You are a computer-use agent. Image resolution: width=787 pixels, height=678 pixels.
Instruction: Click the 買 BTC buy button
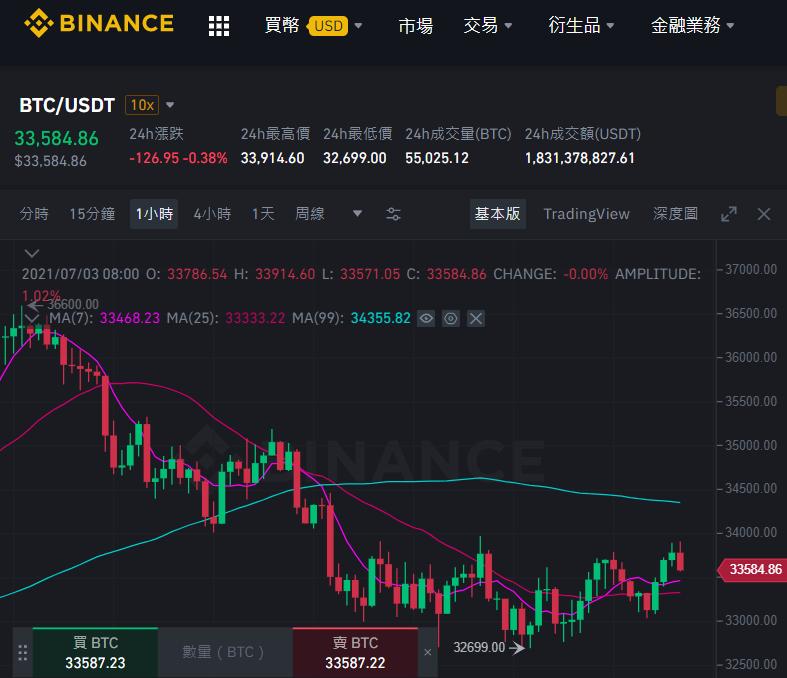click(95, 652)
